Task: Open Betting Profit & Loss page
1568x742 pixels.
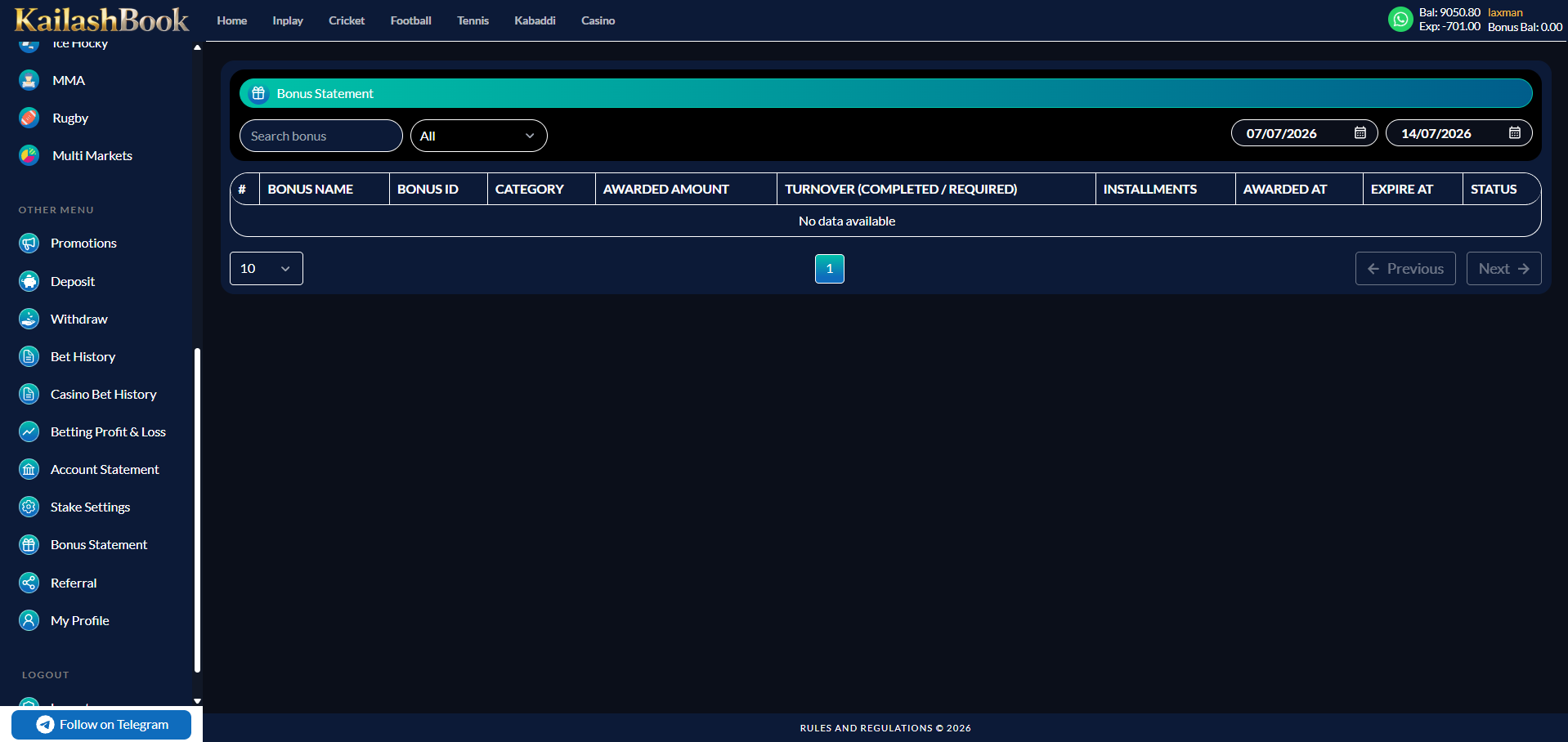Action: point(108,431)
